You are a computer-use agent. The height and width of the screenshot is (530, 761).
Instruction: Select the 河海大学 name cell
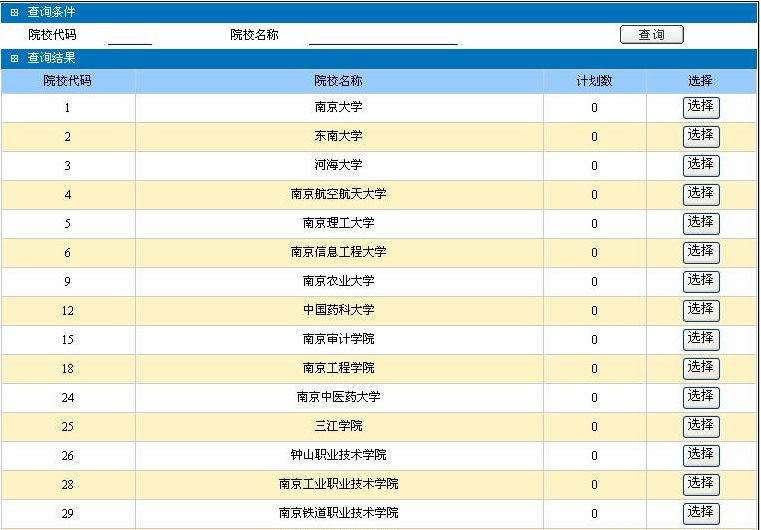coord(339,166)
